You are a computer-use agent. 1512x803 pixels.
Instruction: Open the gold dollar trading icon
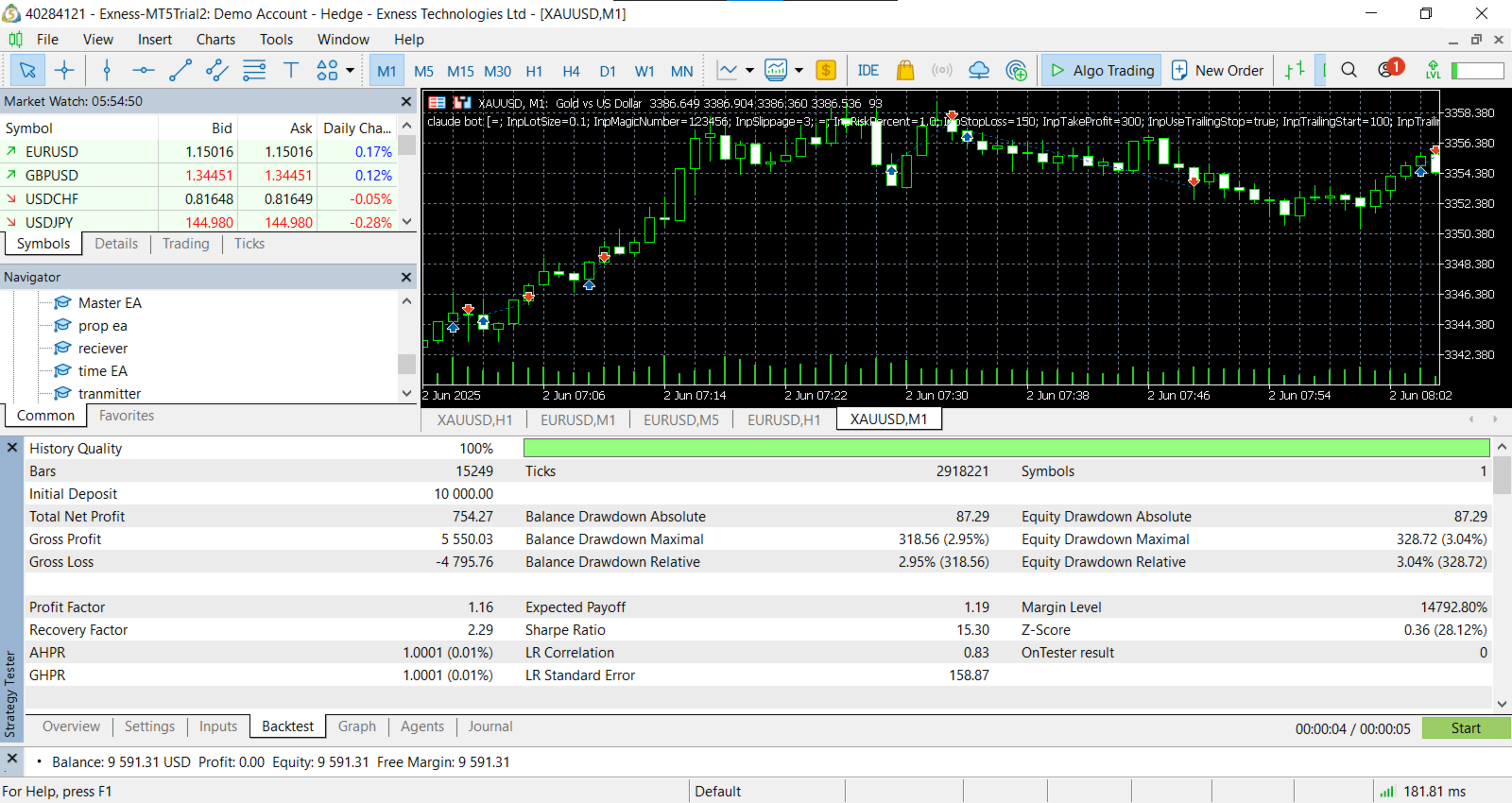(x=826, y=70)
